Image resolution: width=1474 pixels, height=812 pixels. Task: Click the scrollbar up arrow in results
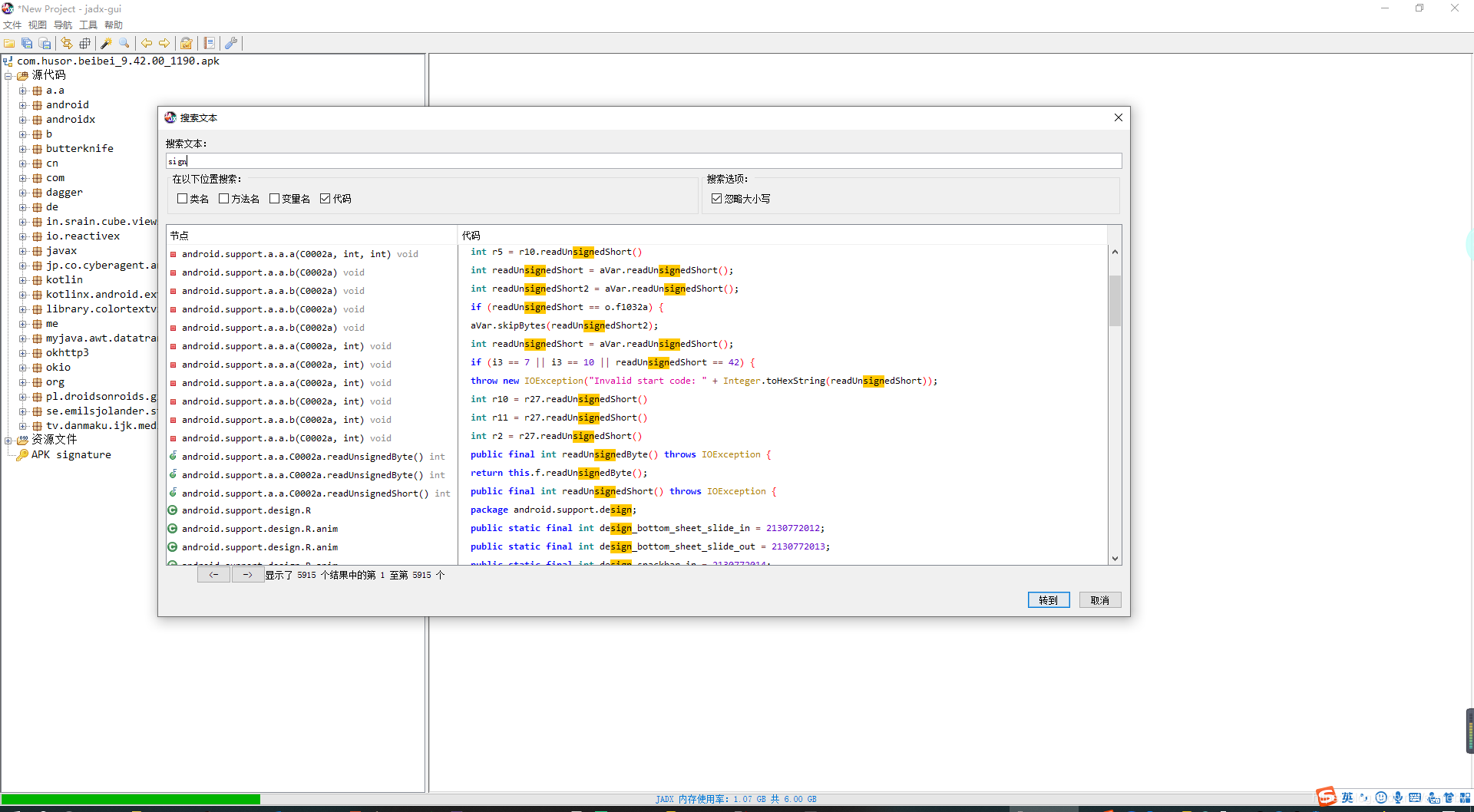tap(1115, 252)
